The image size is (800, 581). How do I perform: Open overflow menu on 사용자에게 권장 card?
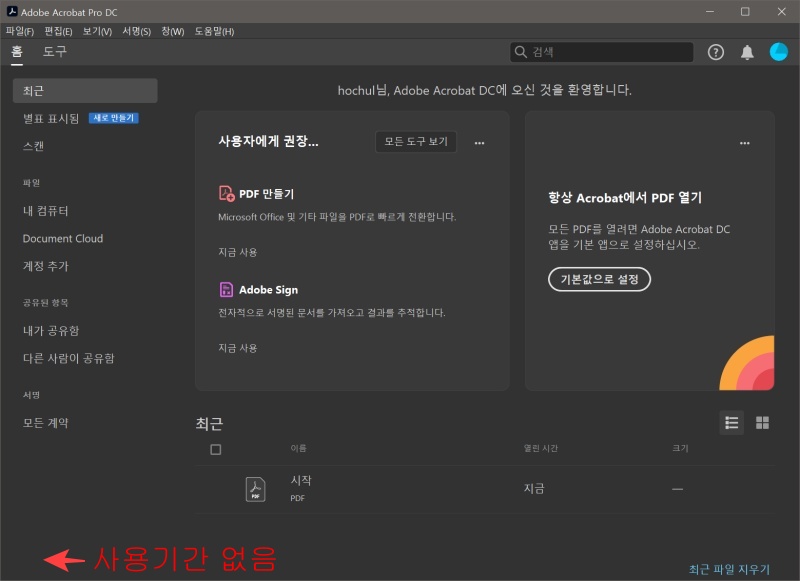coord(480,142)
